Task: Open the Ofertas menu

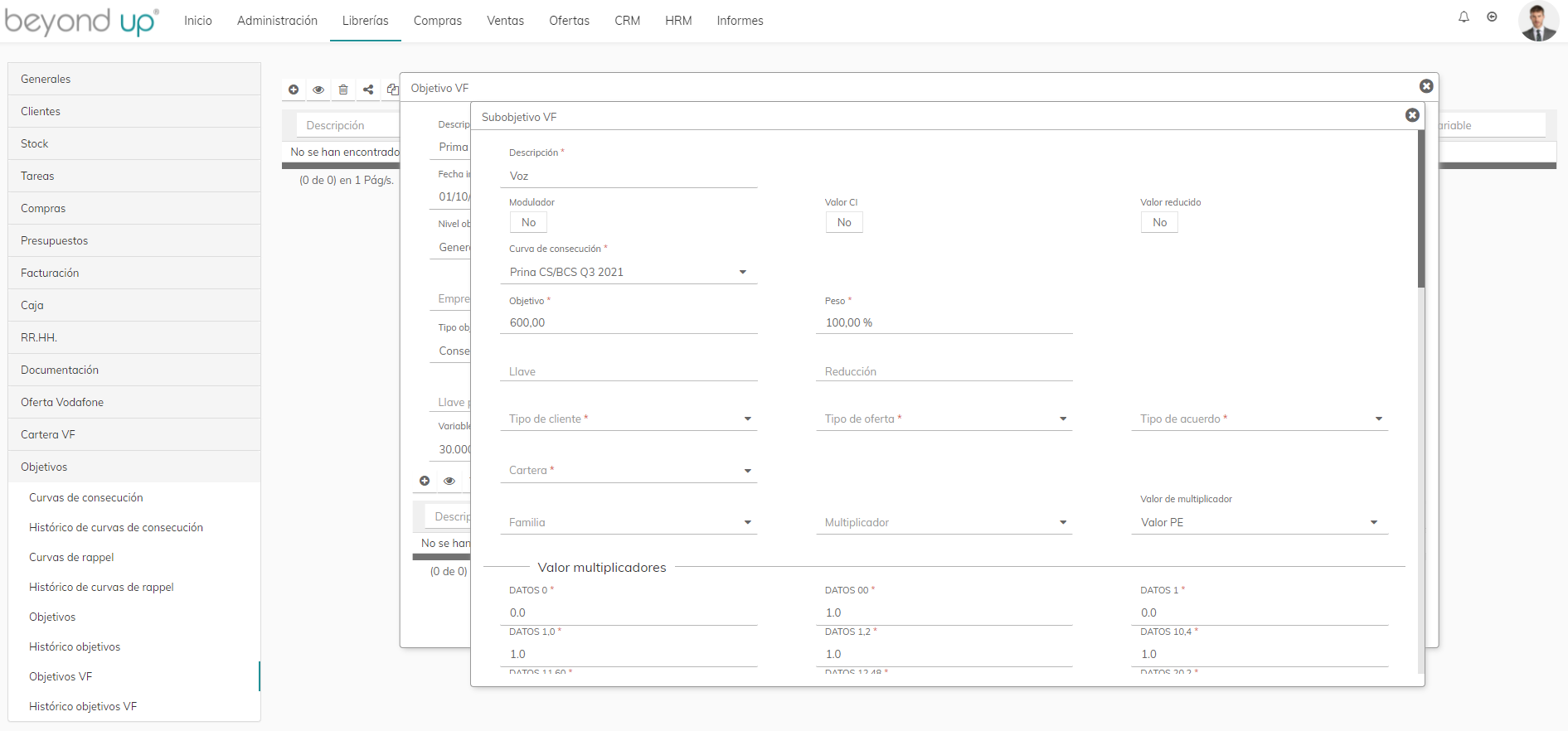Action: pos(570,21)
